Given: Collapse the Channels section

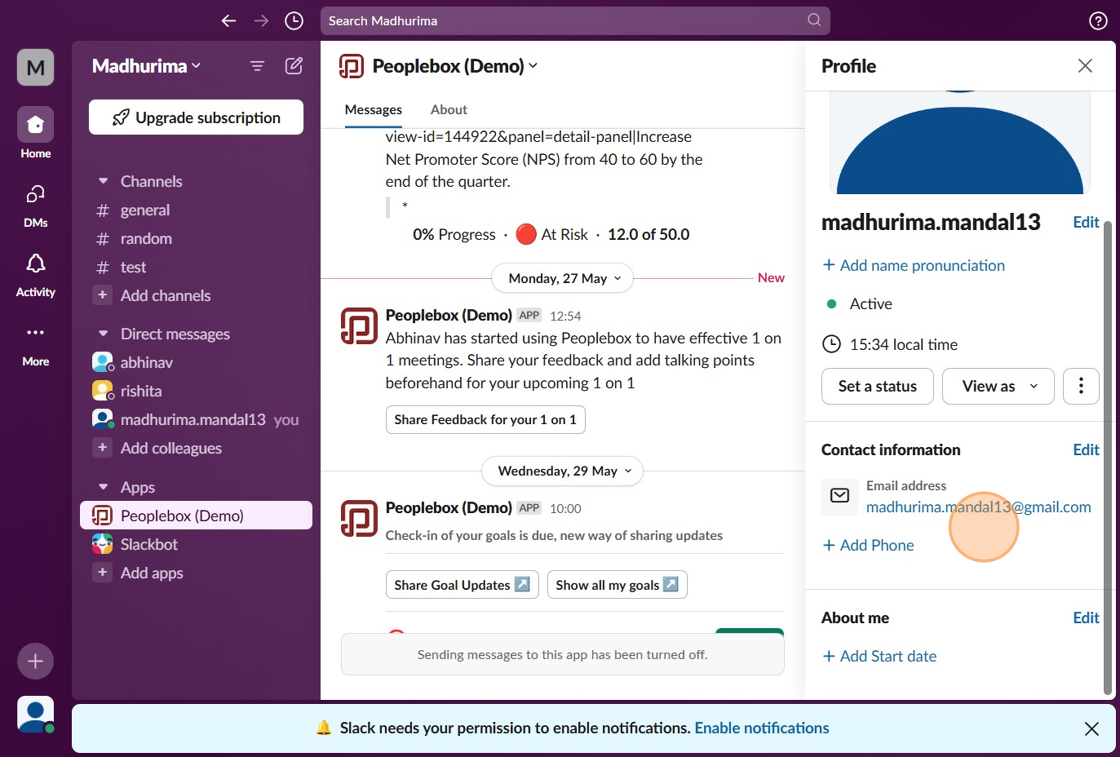Looking at the screenshot, I should click(x=103, y=181).
